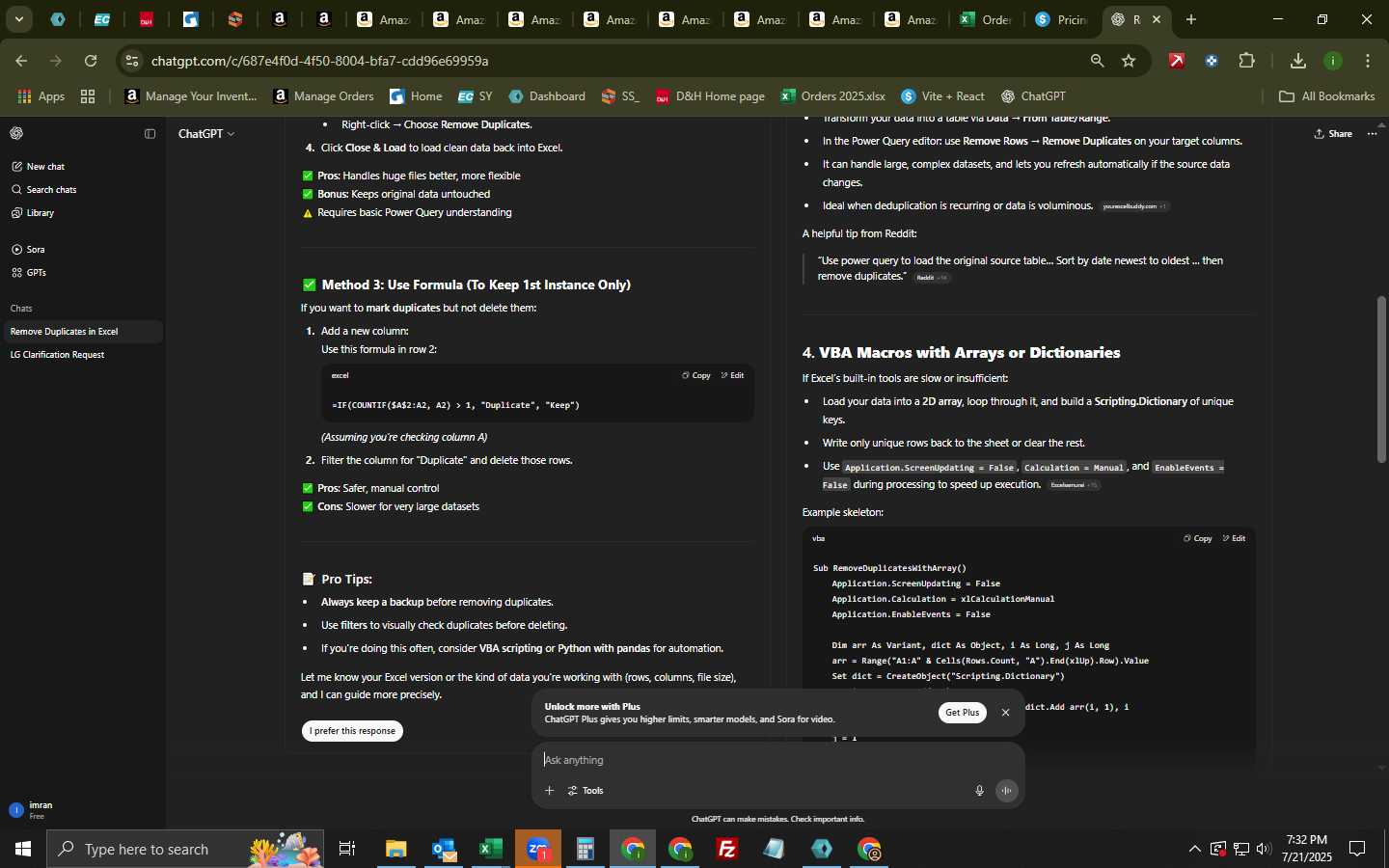Viewport: 1389px width, 868px height.
Task: Open the Tools menu in message box
Action: (586, 791)
